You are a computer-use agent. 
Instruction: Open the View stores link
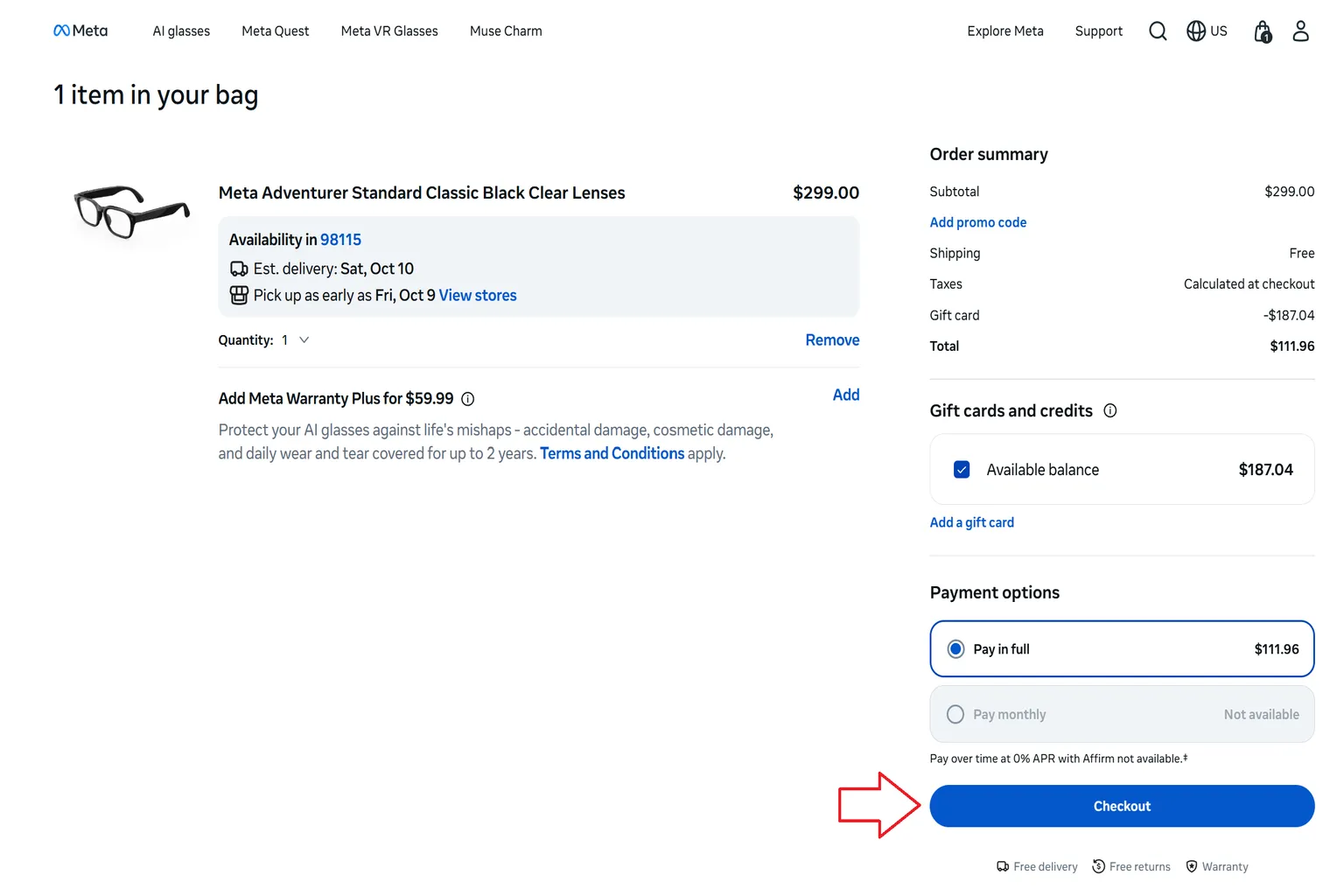478,296
